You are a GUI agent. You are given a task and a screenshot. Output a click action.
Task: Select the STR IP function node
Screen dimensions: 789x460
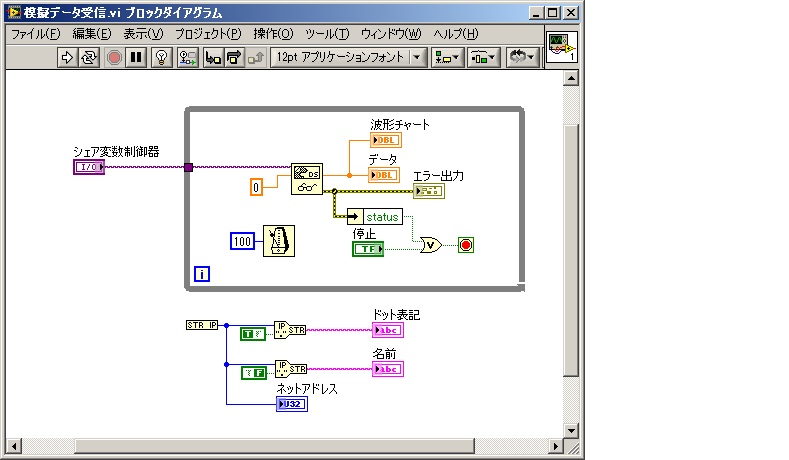(x=202, y=325)
